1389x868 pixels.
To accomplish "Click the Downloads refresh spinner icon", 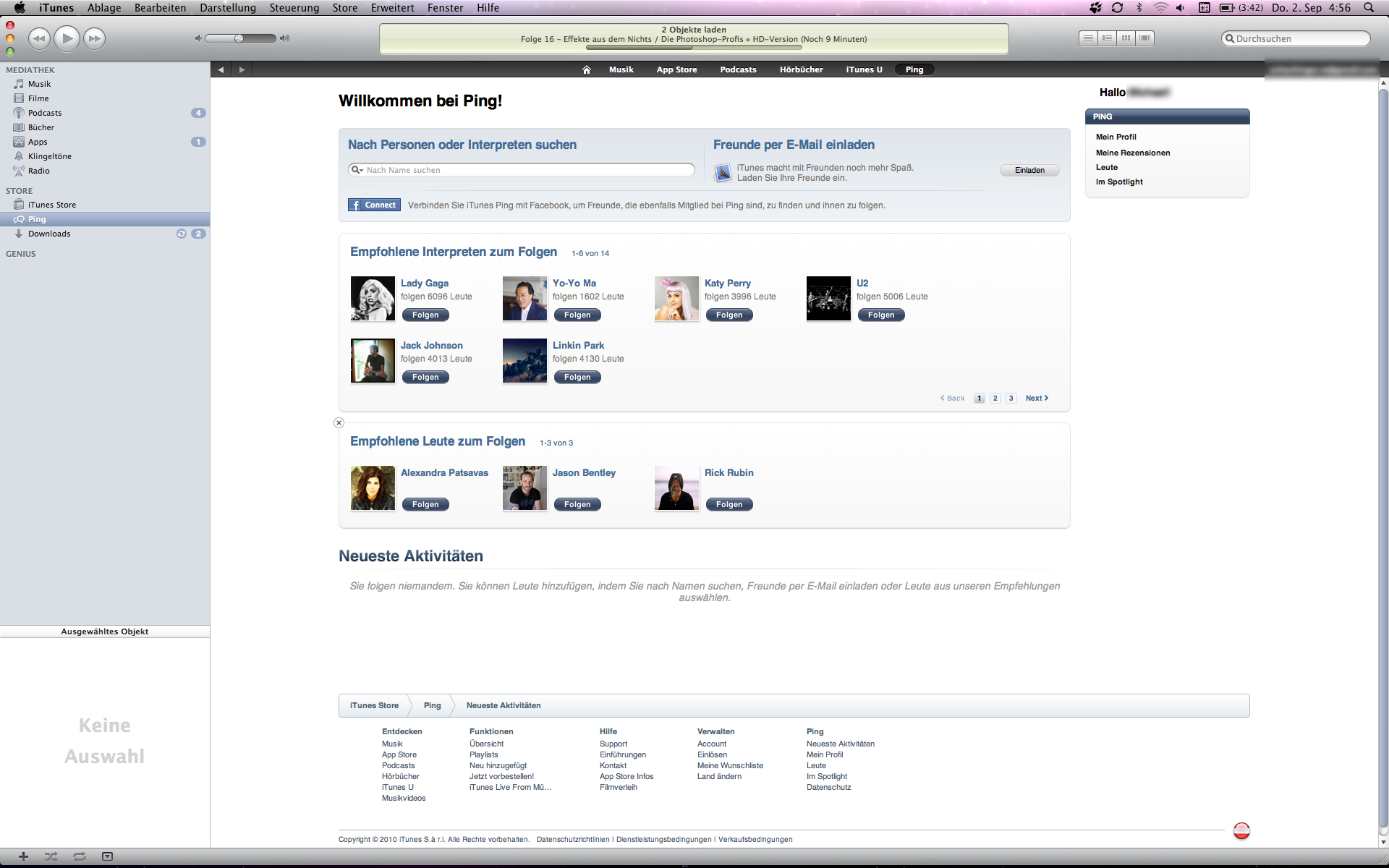I will [x=182, y=234].
